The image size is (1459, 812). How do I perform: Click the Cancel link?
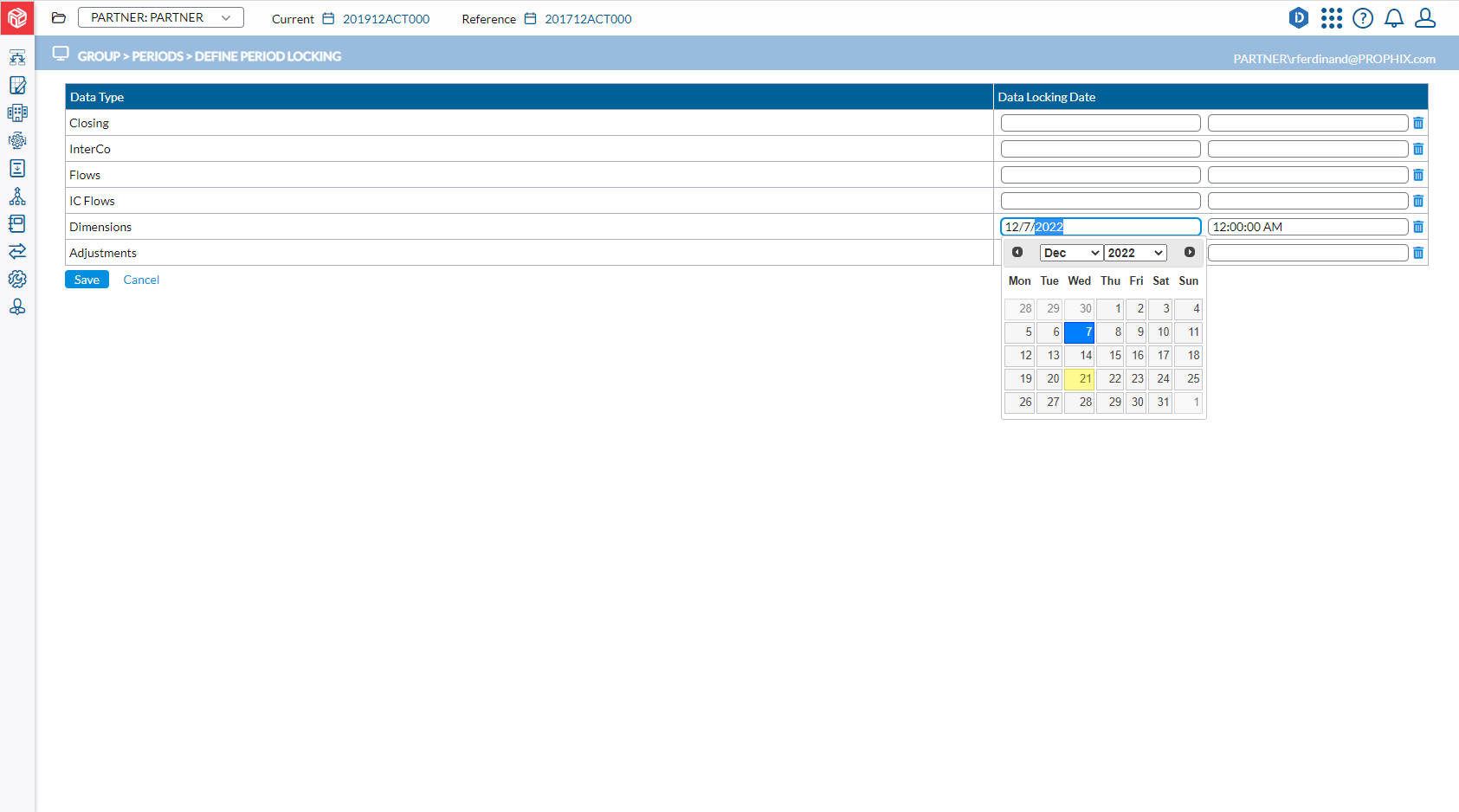pyautogui.click(x=141, y=280)
